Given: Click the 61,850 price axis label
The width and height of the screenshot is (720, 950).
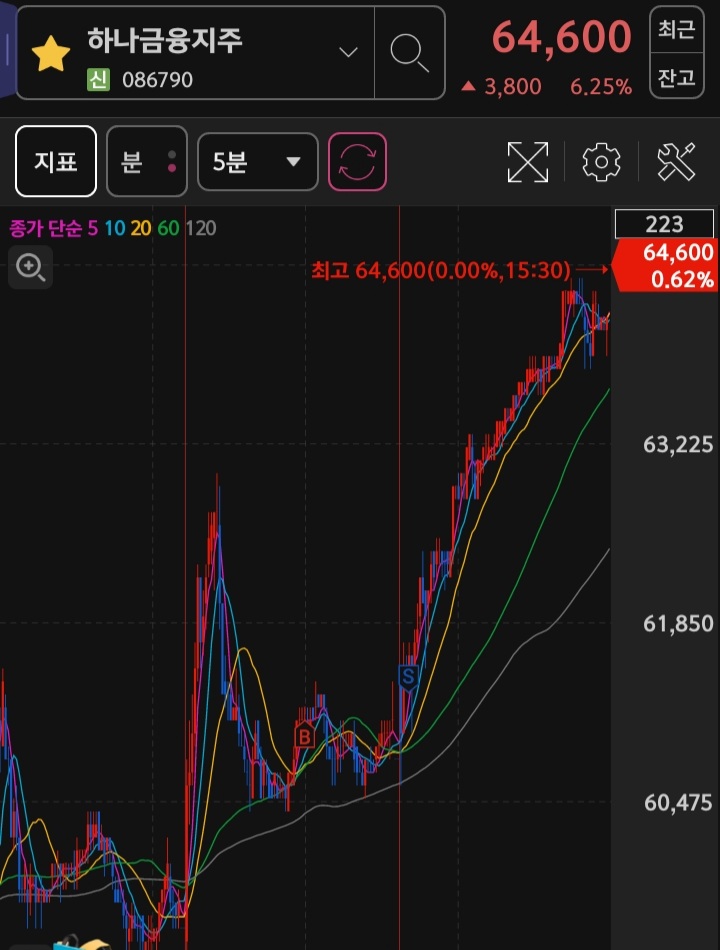Looking at the screenshot, I should click(678, 623).
